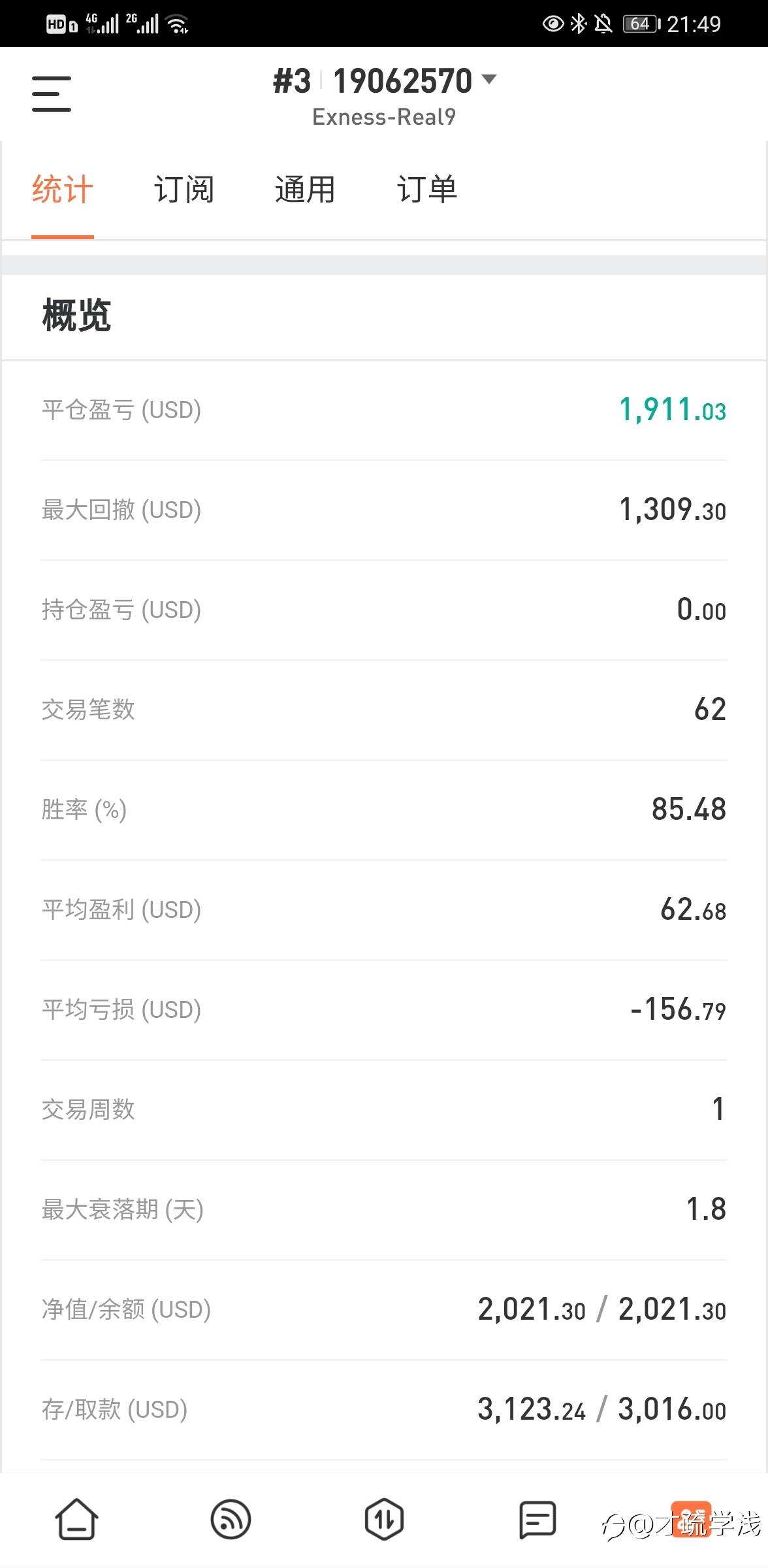Viewport: 768px width, 1568px height.
Task: Switch to the 订阅 tab
Action: click(184, 189)
